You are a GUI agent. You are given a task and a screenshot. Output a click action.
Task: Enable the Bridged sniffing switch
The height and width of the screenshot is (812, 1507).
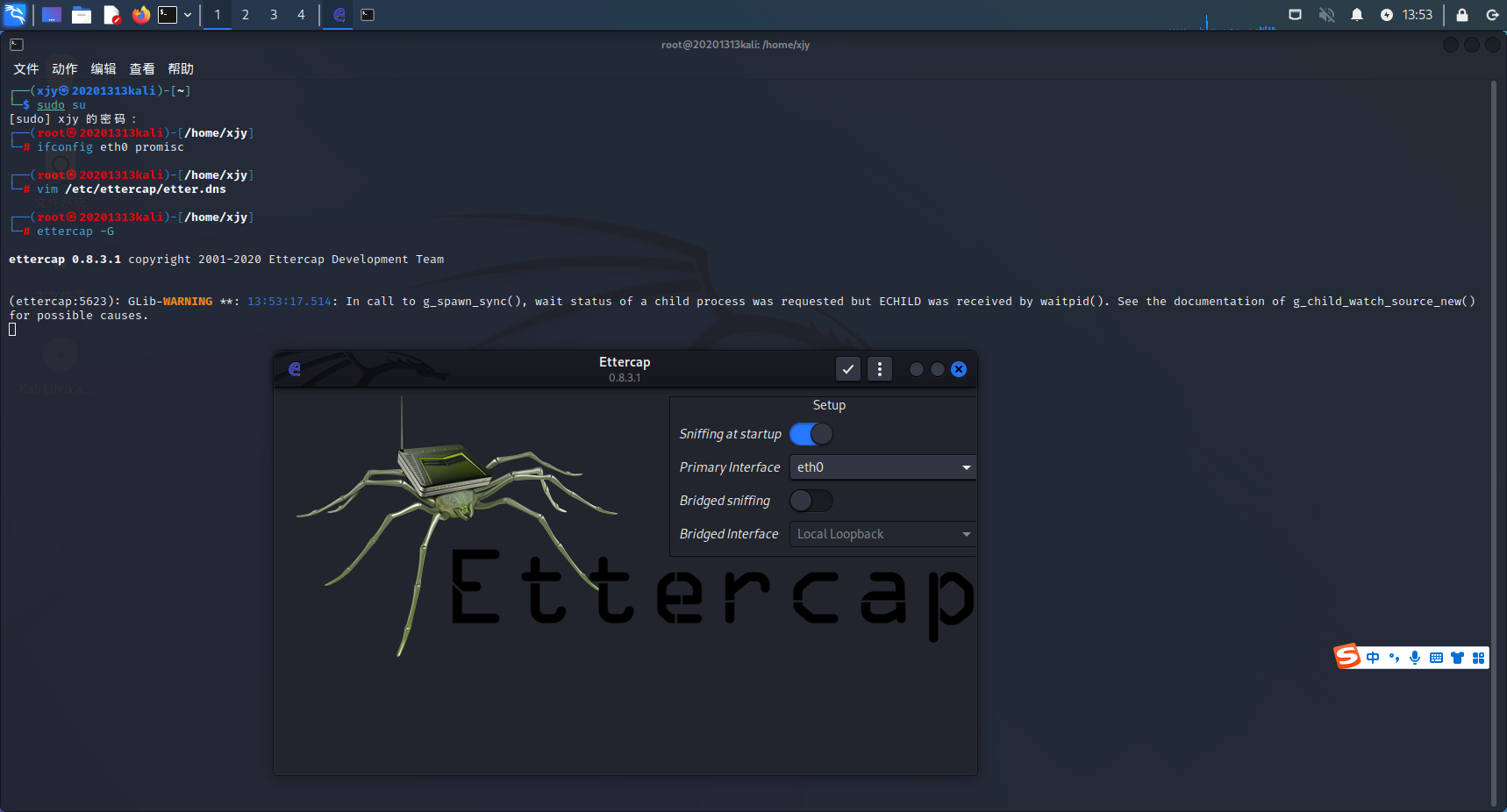tap(811, 501)
